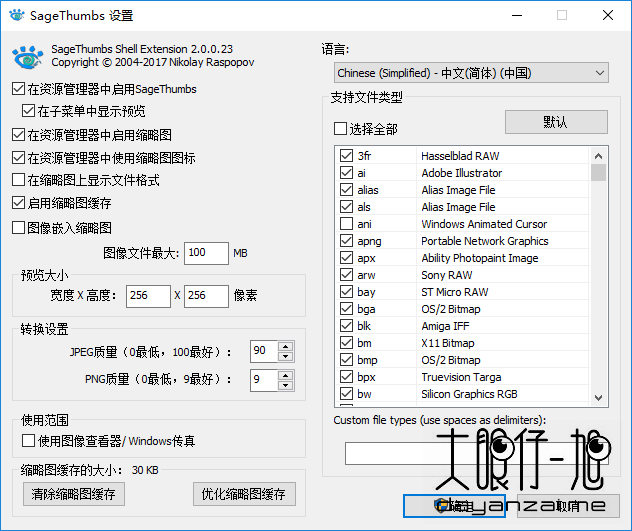Toggle 在资源管理器中使用缩略图图标 checkbox

(x=18, y=158)
